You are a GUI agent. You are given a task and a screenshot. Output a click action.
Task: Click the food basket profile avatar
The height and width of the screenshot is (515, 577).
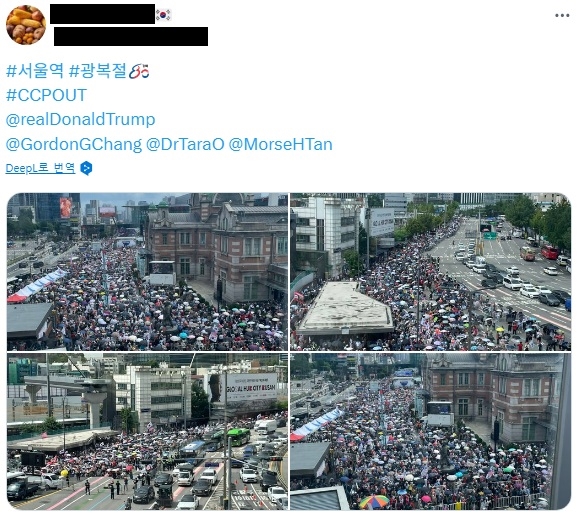click(x=26, y=25)
